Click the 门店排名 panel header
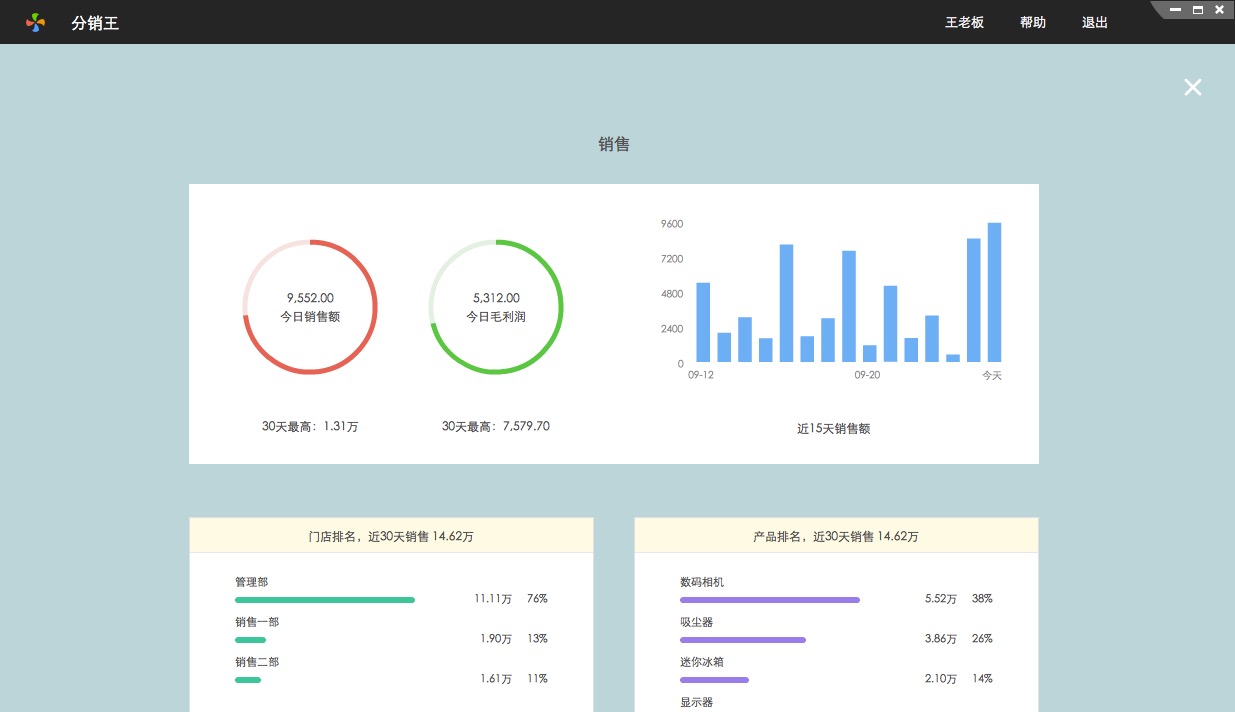 pyautogui.click(x=391, y=536)
